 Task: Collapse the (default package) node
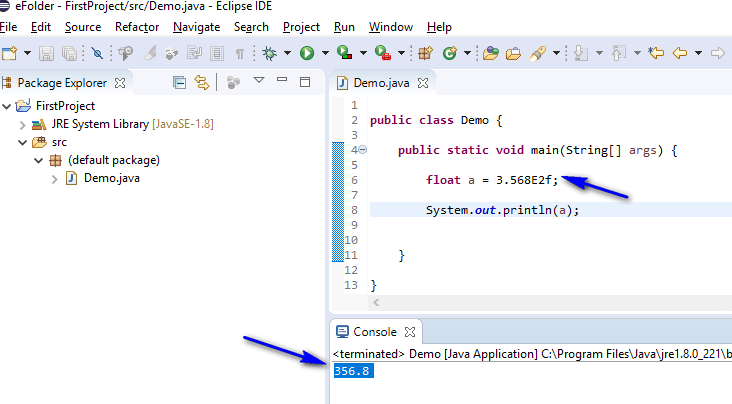point(39,161)
